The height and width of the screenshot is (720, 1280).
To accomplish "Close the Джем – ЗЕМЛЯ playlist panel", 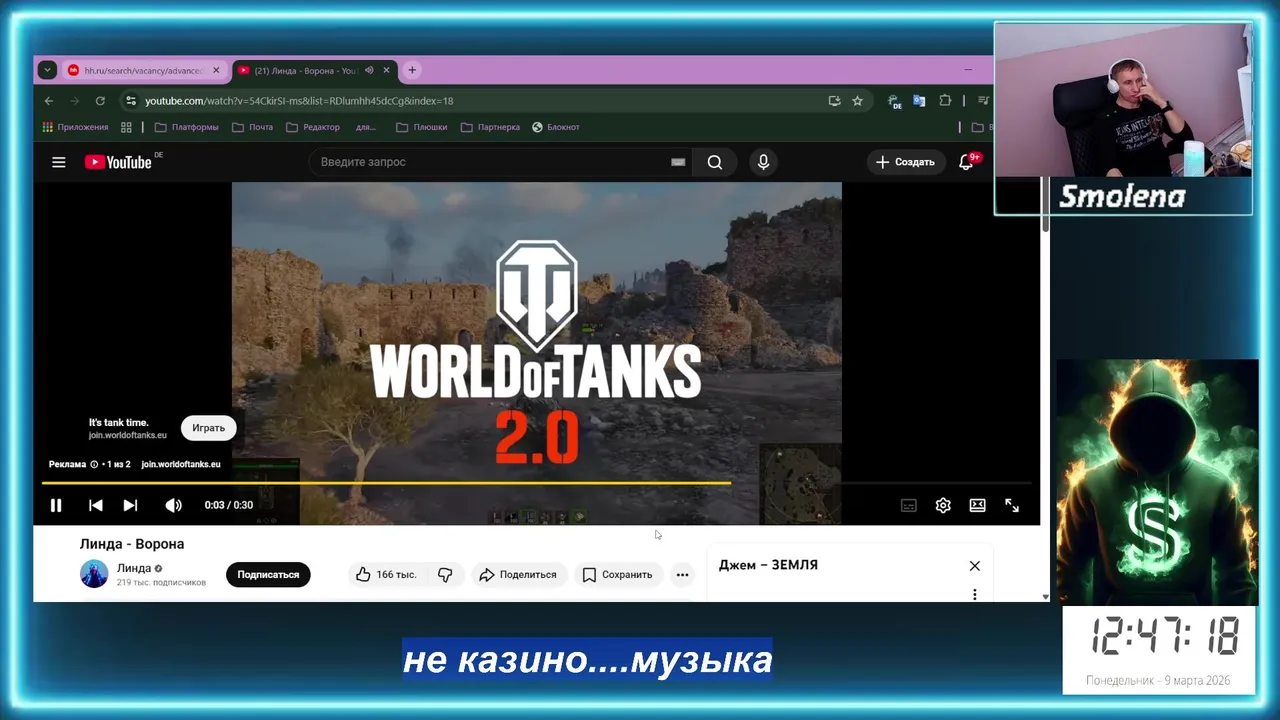I will click(975, 566).
